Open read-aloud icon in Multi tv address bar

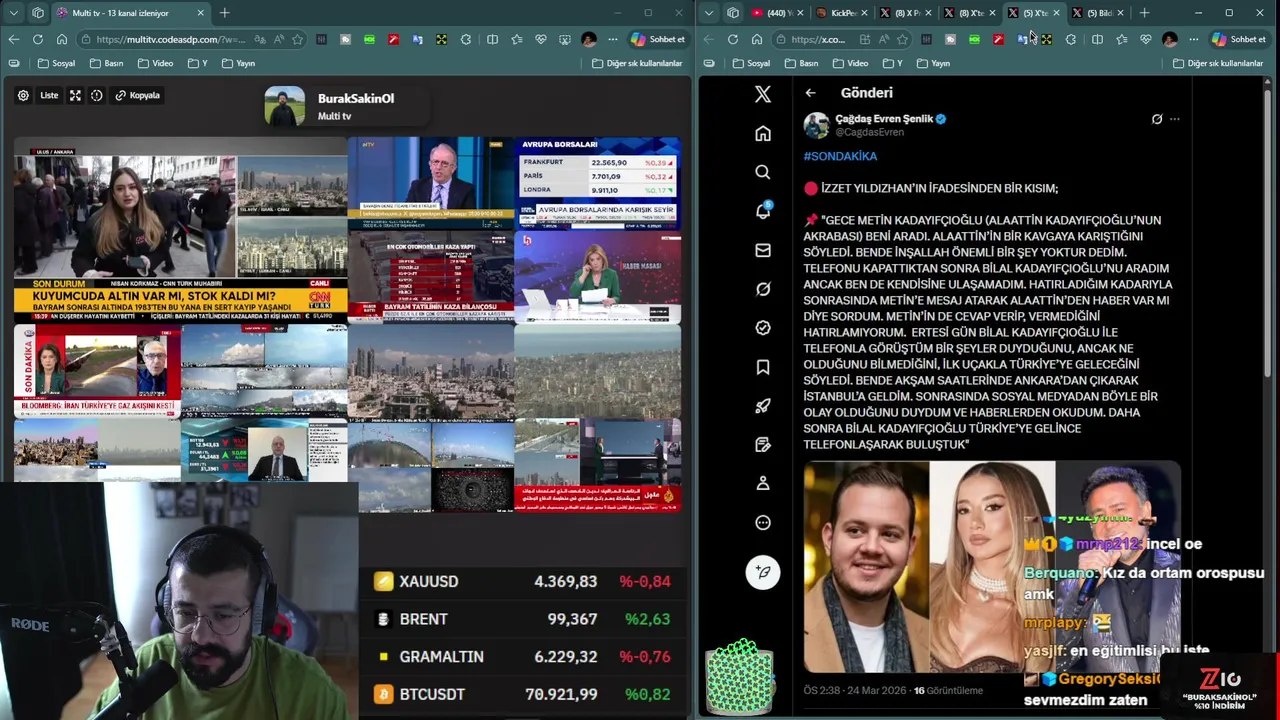[x=278, y=39]
